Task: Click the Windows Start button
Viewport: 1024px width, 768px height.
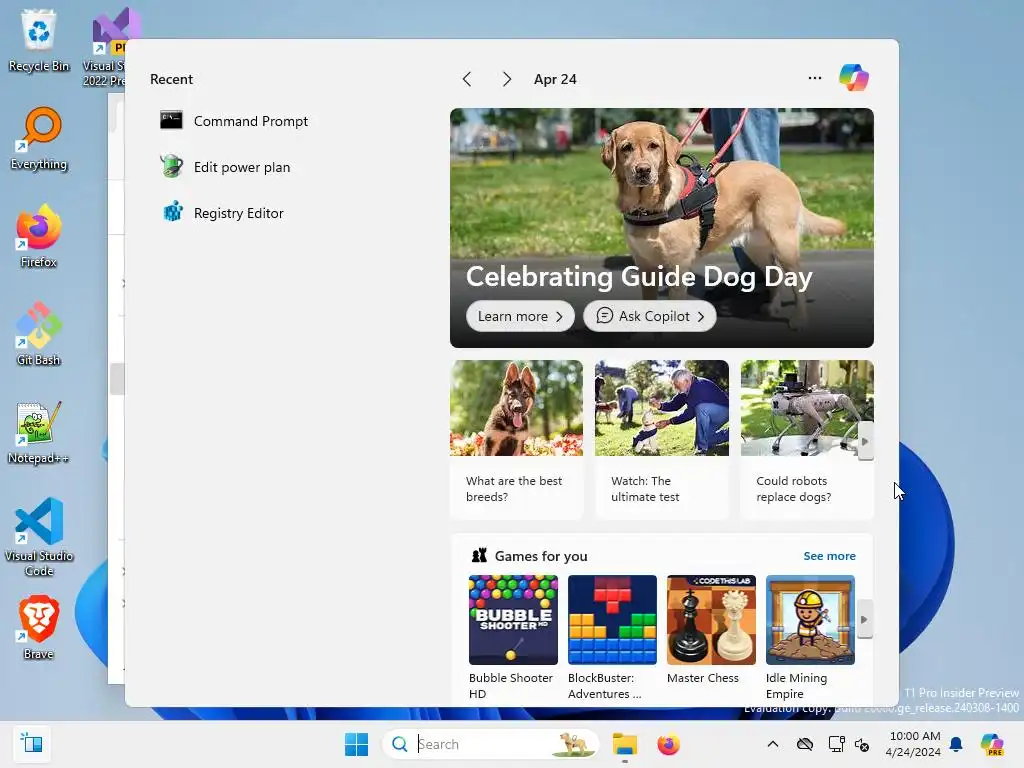Action: click(x=357, y=744)
